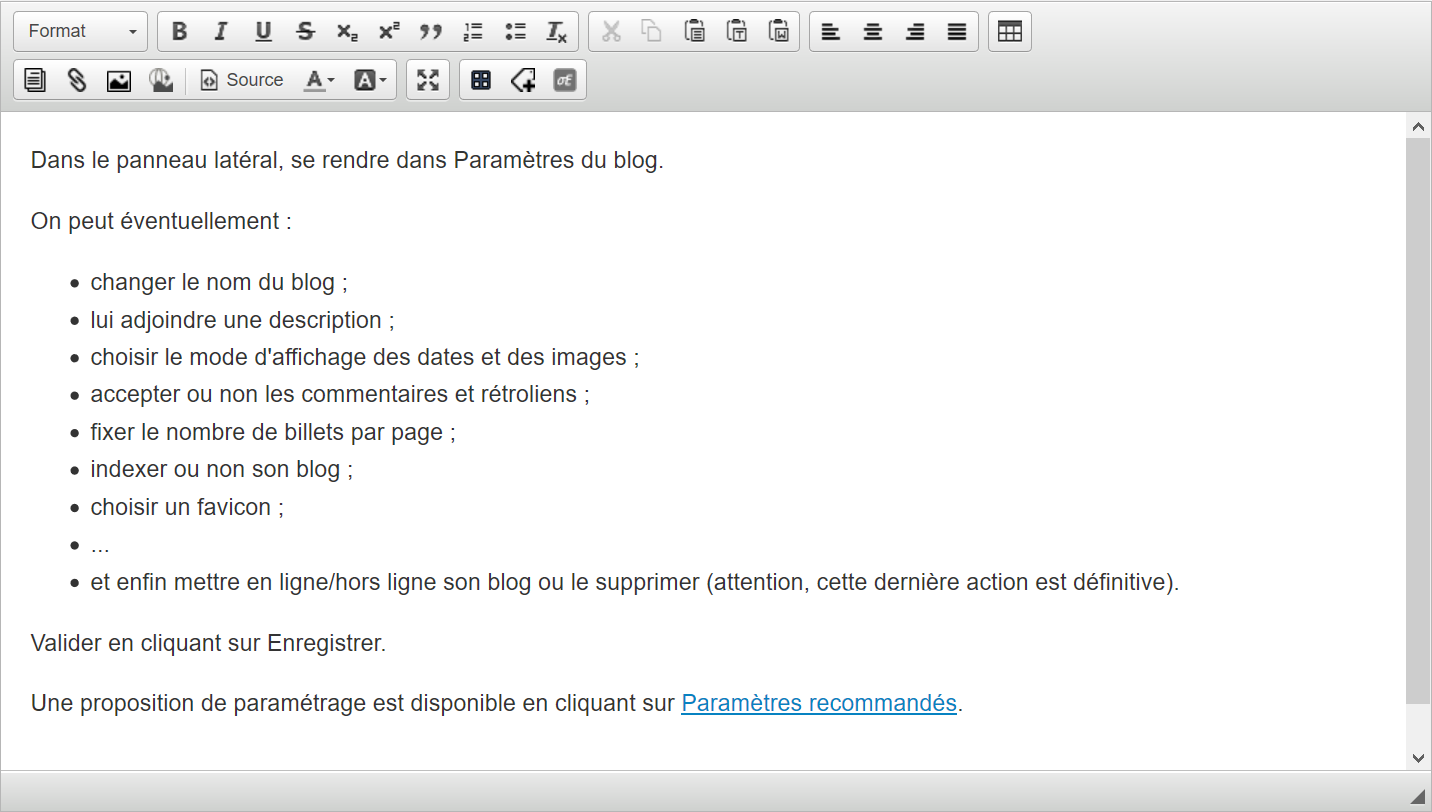Click the scrollbar down arrow
The image size is (1432, 812).
point(1418,758)
